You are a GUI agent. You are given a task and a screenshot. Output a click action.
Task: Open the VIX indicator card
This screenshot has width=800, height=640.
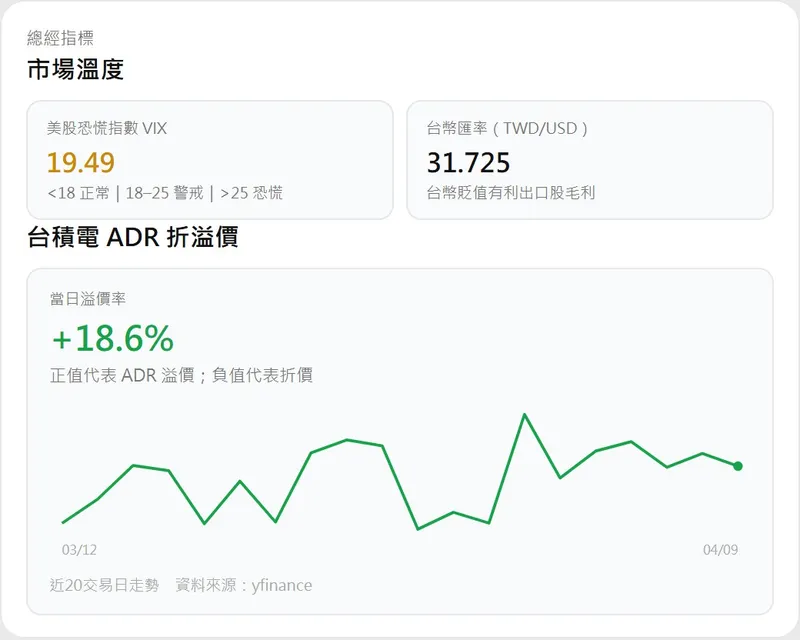tap(210, 160)
